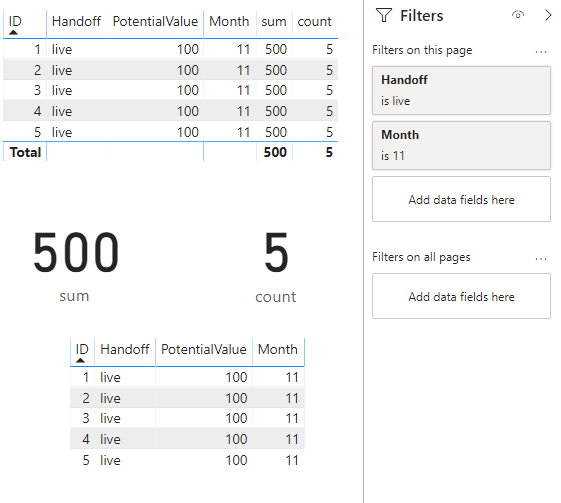The height and width of the screenshot is (503, 561).
Task: Select the sum card showing 500
Action: pos(76,253)
